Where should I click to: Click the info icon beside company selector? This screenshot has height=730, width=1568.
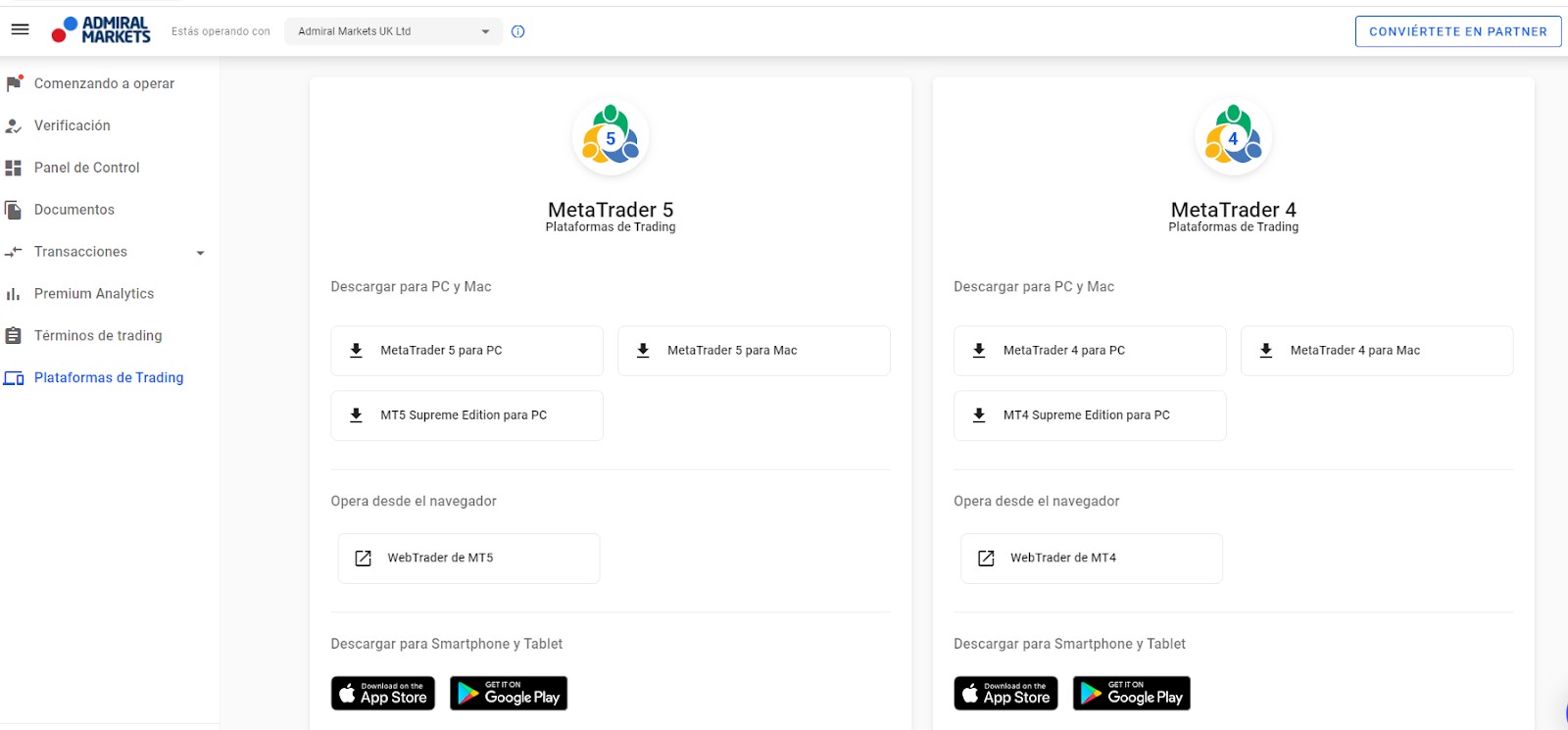click(x=518, y=31)
